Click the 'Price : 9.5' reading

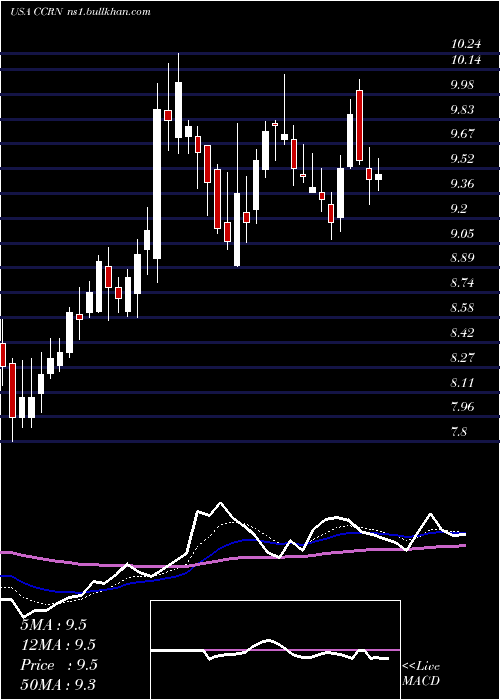[x=59, y=665]
